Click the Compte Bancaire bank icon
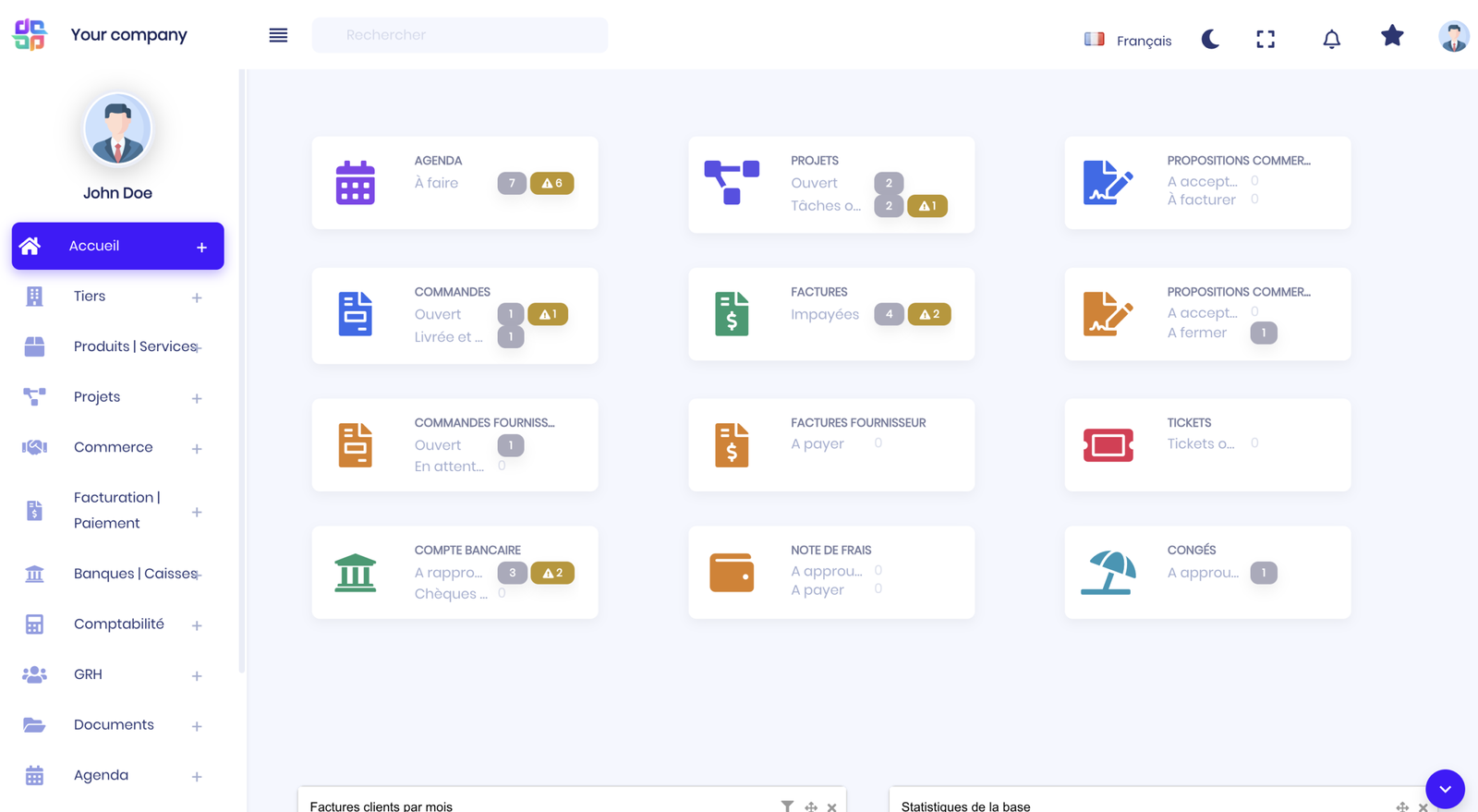The height and width of the screenshot is (812, 1478). (x=355, y=573)
